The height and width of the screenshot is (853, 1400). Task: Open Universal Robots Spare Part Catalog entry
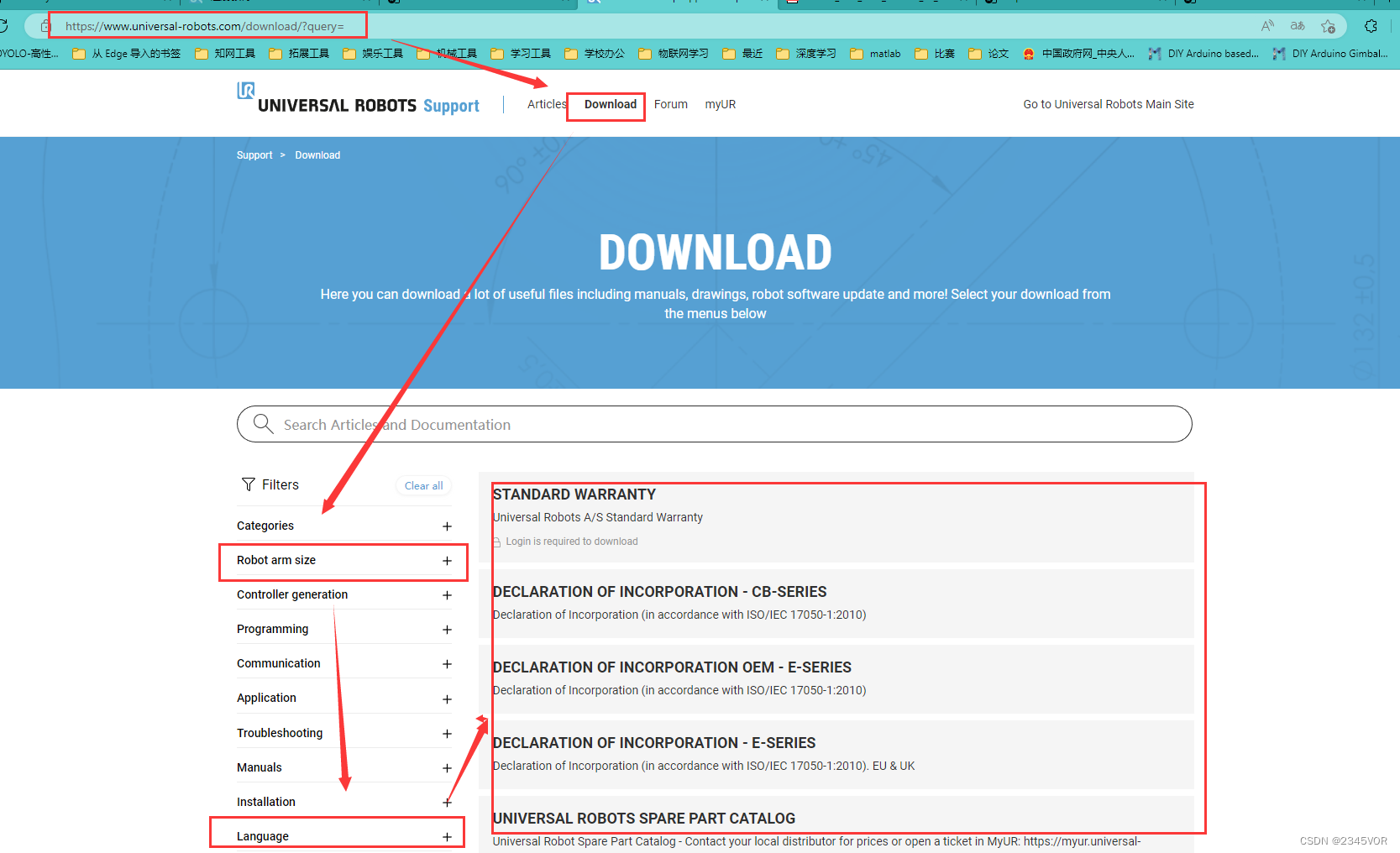click(836, 824)
